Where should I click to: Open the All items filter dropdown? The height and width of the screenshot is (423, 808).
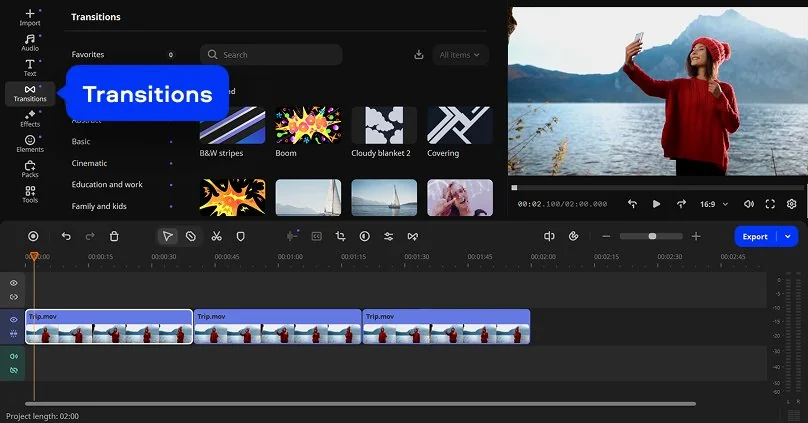click(x=460, y=55)
